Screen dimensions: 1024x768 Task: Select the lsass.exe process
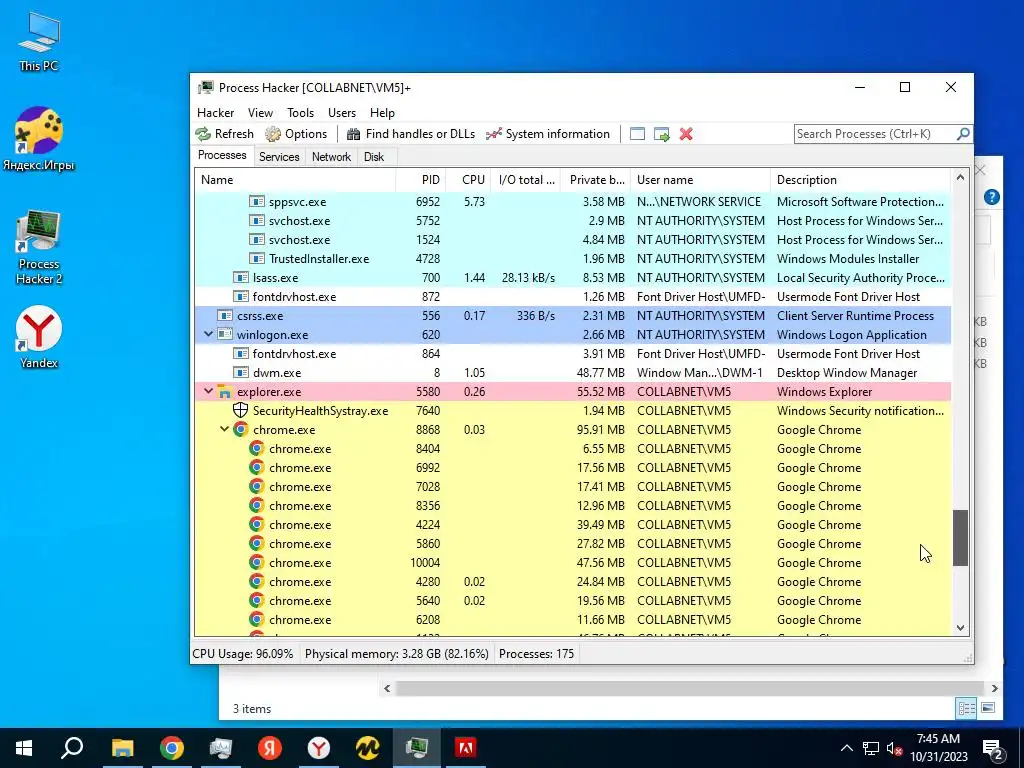pyautogui.click(x=573, y=278)
